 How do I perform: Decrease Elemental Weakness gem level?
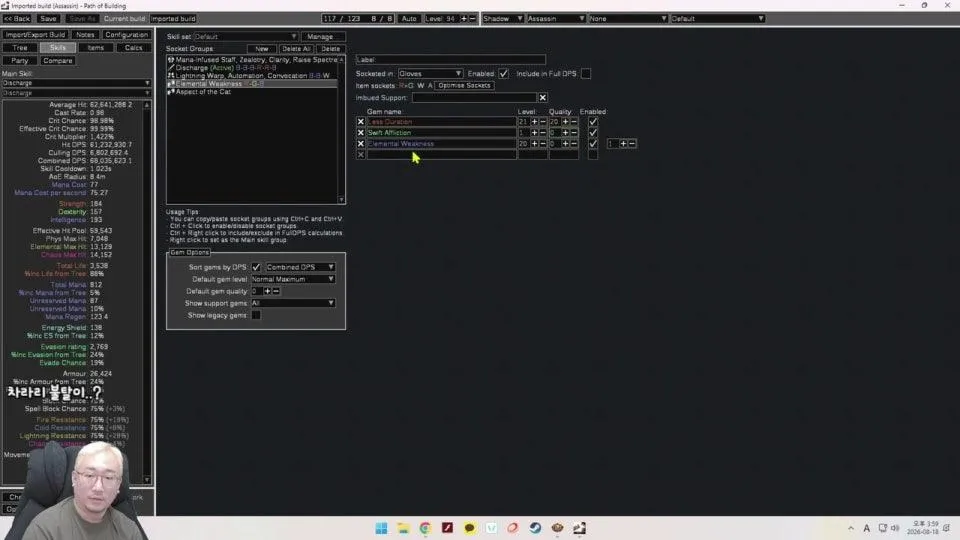pyautogui.click(x=543, y=144)
